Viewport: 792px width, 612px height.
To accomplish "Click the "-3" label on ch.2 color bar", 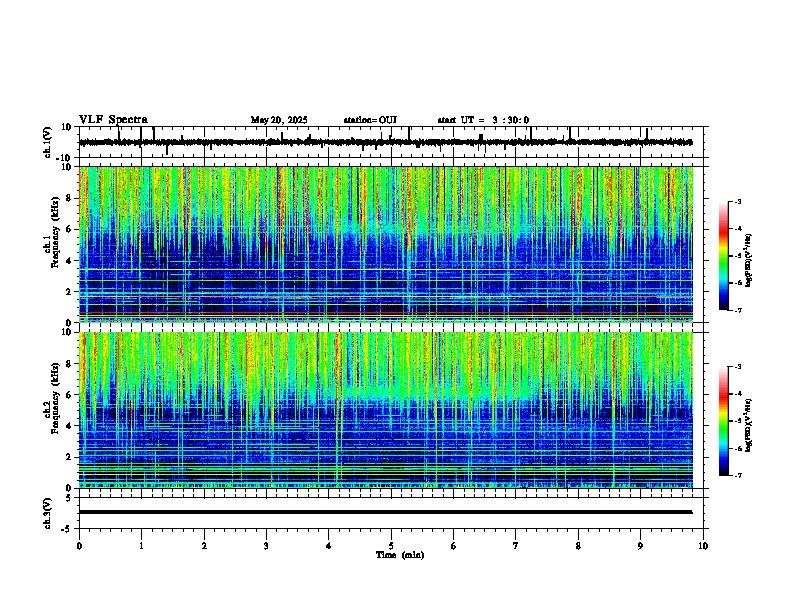I will [x=737, y=367].
